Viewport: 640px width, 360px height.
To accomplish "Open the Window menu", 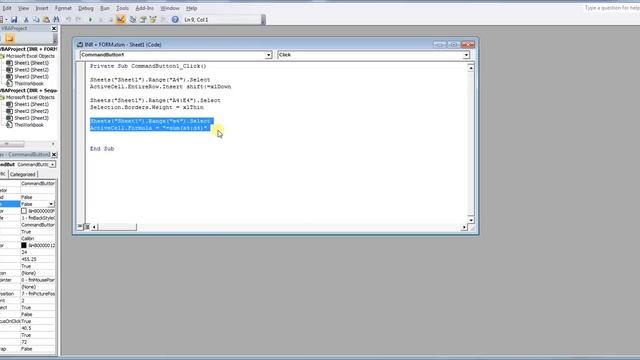I will click(x=170, y=8).
